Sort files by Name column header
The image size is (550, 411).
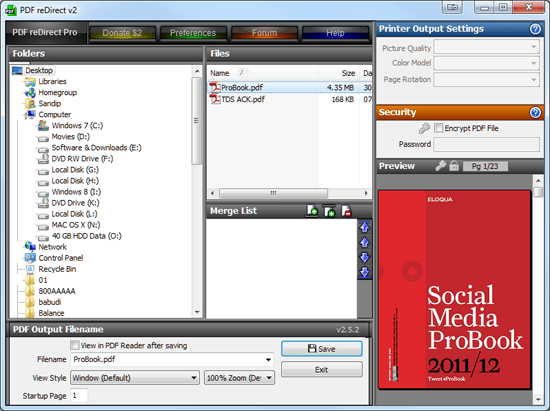tap(263, 73)
